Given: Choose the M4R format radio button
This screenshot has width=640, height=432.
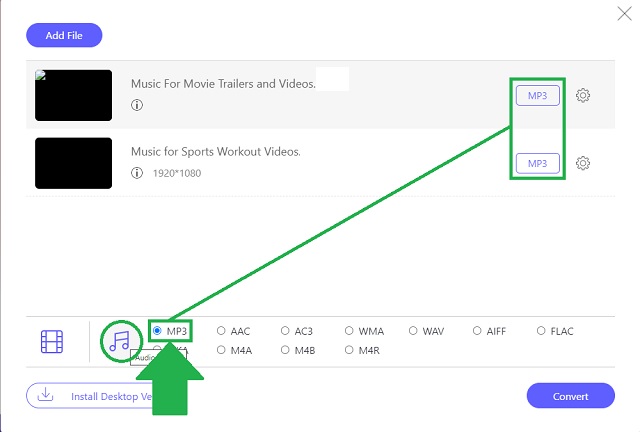Looking at the screenshot, I should coord(349,350).
